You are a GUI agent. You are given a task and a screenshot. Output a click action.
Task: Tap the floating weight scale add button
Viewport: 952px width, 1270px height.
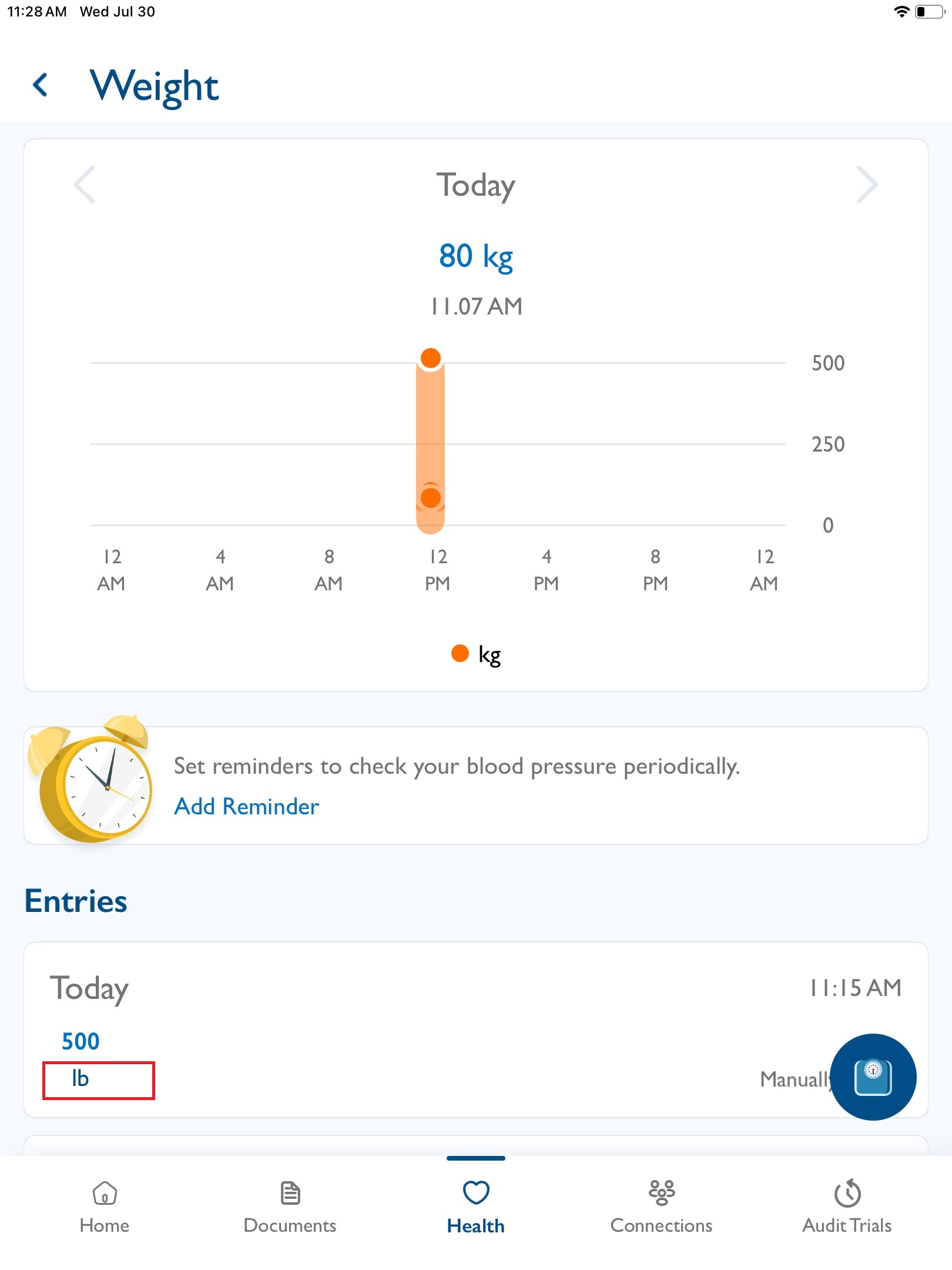pyautogui.click(x=873, y=1077)
